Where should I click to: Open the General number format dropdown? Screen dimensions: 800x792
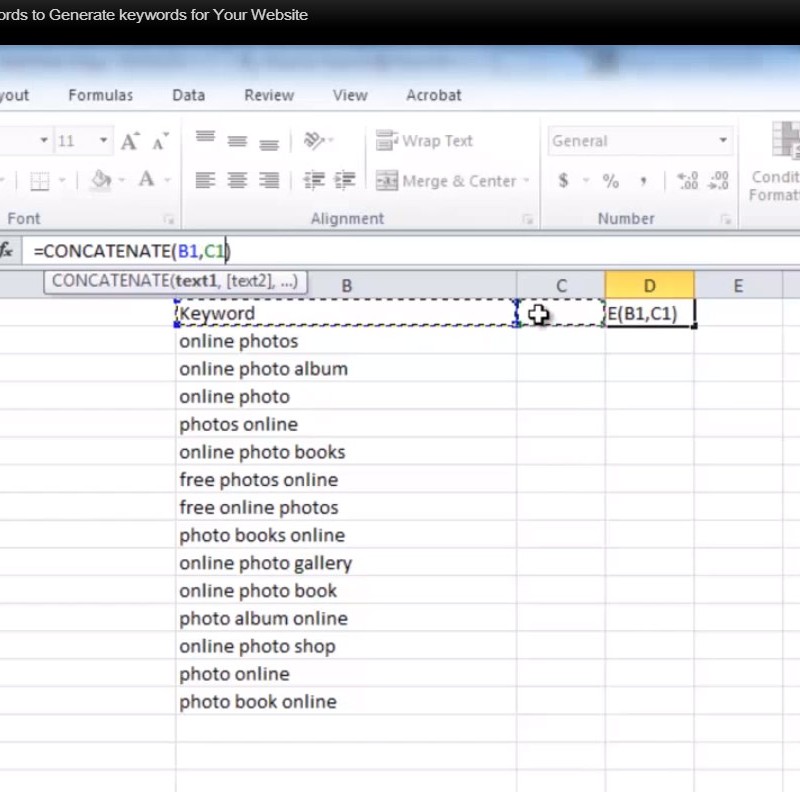pyautogui.click(x=723, y=141)
